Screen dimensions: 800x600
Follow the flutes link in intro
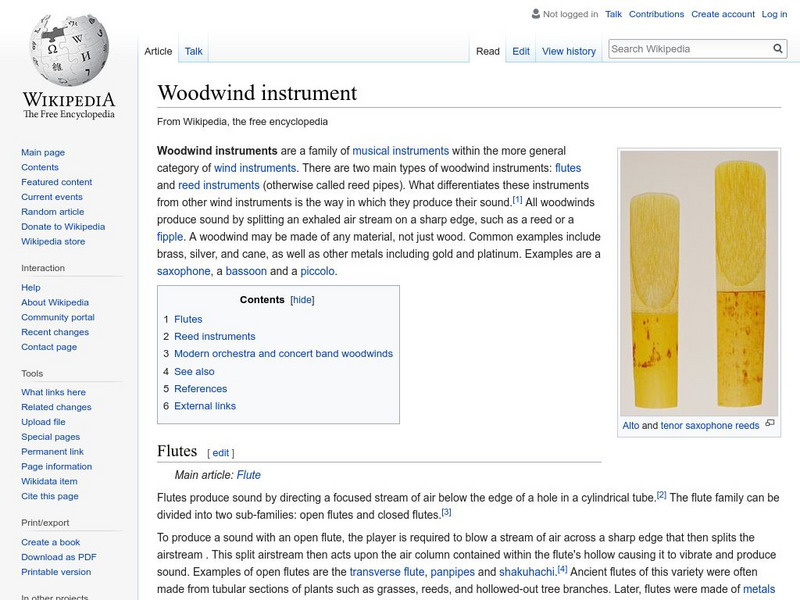(x=568, y=168)
